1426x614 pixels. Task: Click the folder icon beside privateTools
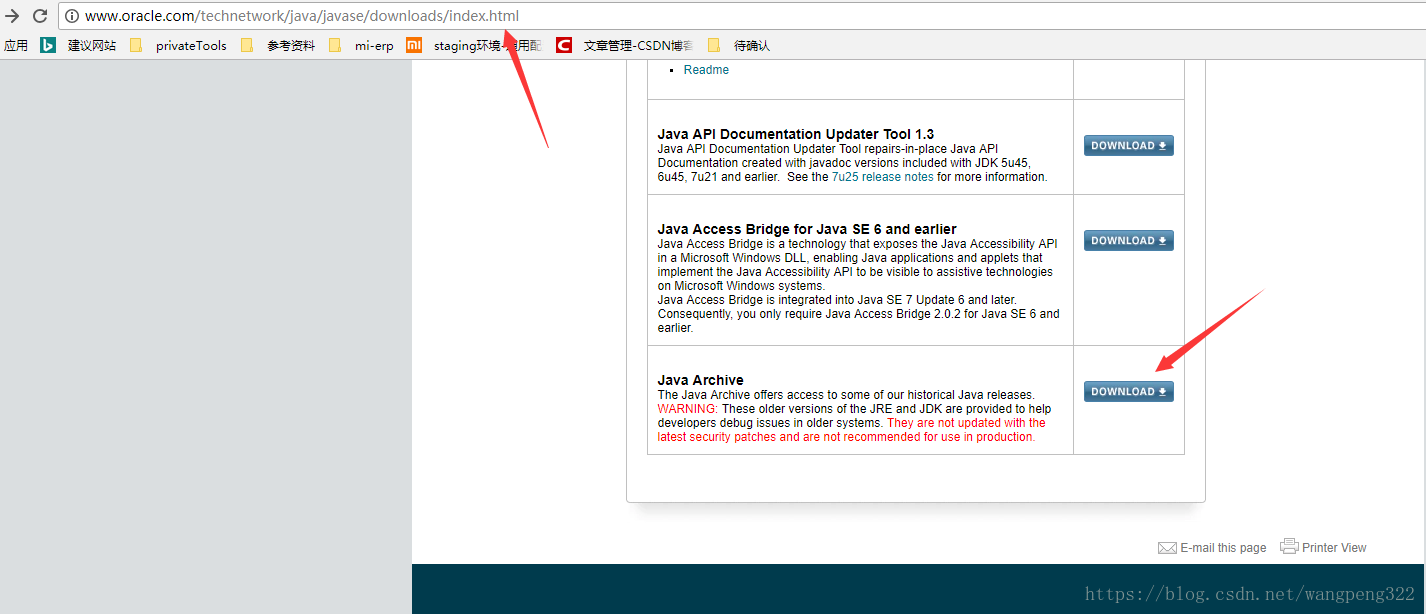coord(136,45)
